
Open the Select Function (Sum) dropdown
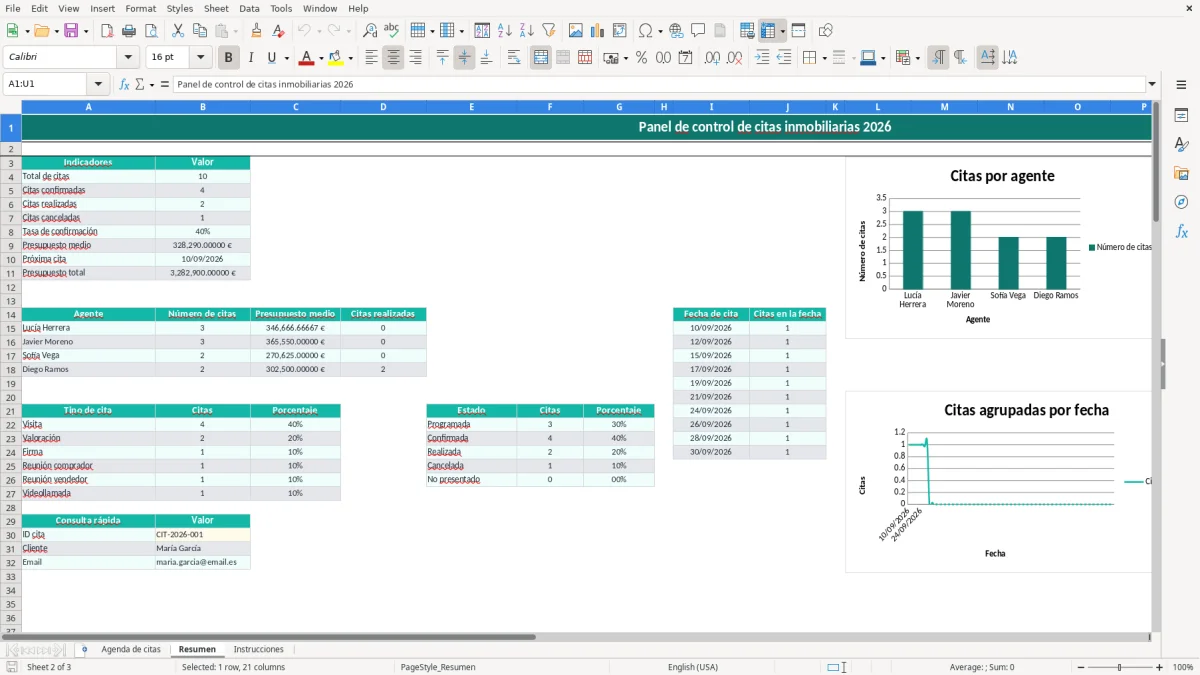(152, 84)
